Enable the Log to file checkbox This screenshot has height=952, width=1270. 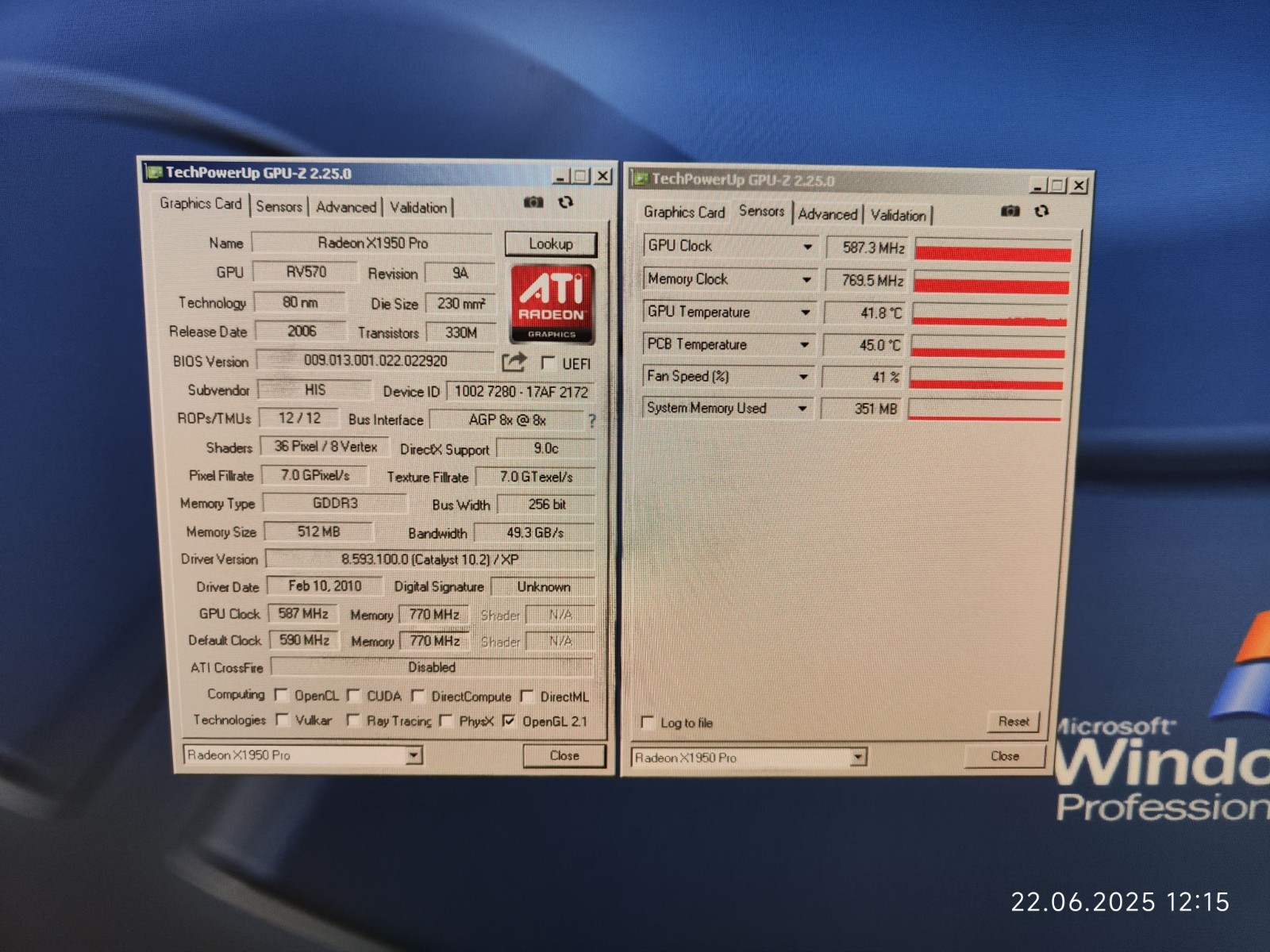(647, 722)
